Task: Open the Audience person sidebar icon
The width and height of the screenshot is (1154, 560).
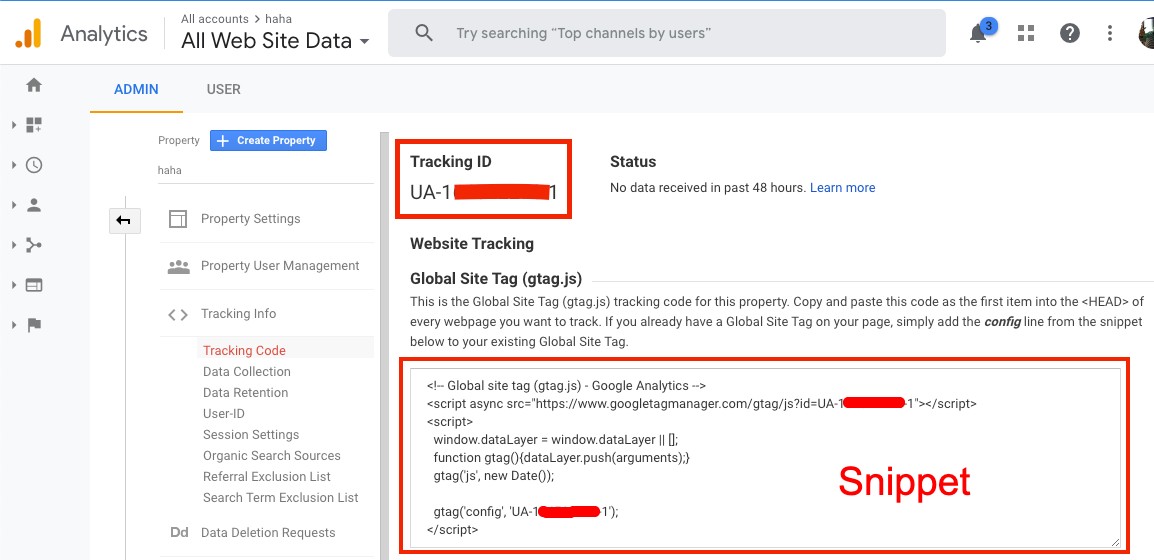Action: (x=34, y=205)
